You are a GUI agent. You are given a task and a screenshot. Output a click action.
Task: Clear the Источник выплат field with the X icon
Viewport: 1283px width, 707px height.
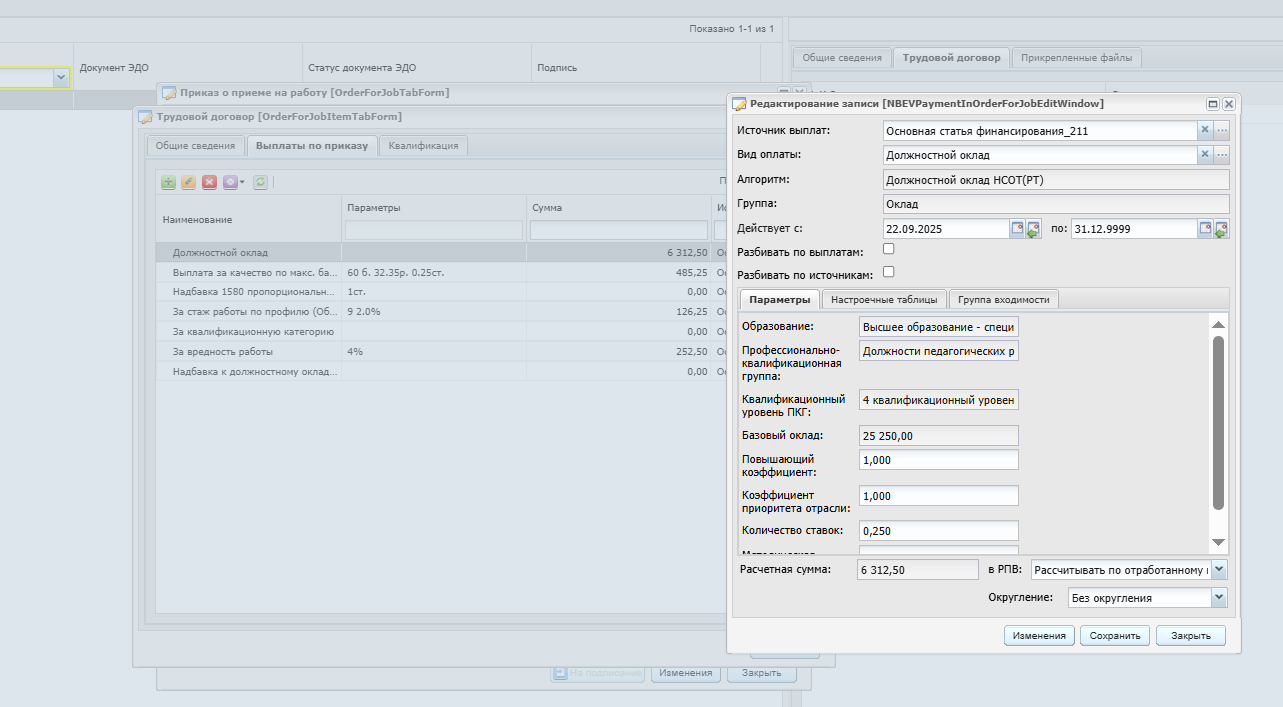point(1205,130)
